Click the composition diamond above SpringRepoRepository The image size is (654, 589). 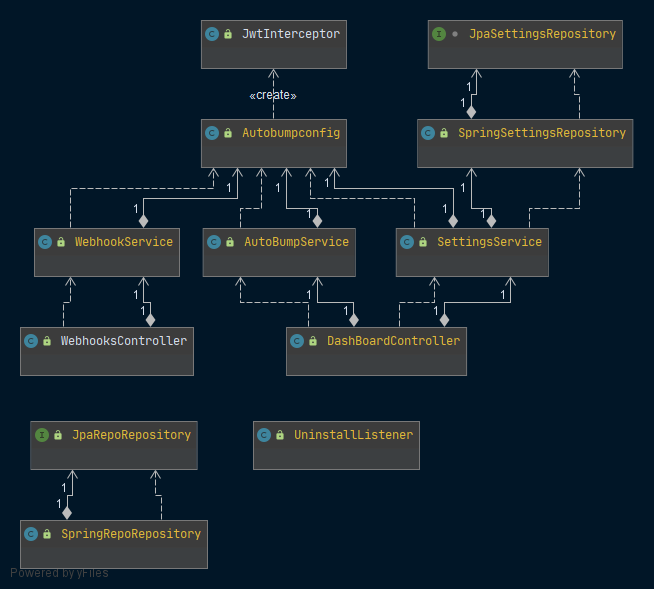(x=67, y=513)
